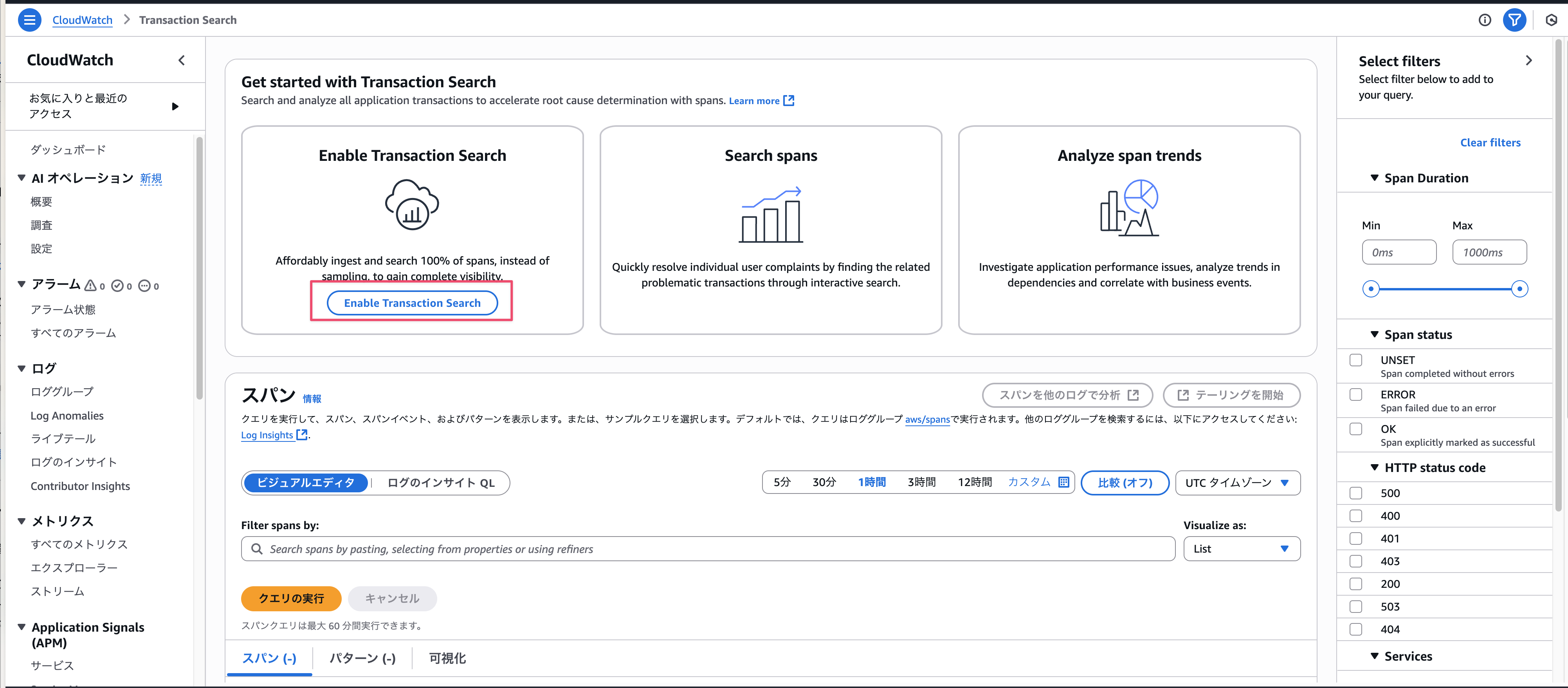This screenshot has height=688, width=1568.
Task: Click テーリングを開始 button
Action: [x=1231, y=395]
